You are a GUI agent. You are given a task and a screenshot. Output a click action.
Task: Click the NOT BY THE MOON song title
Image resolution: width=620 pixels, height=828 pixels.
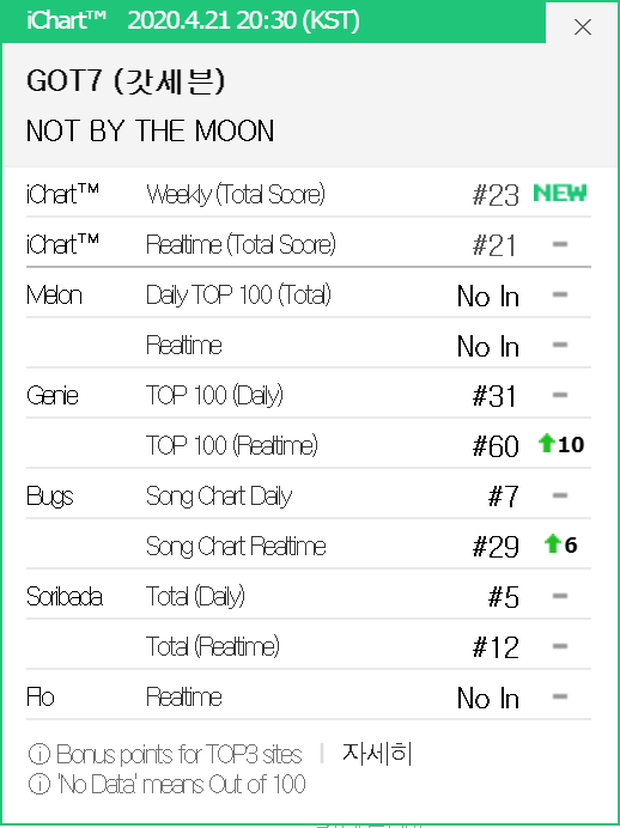coord(150,131)
